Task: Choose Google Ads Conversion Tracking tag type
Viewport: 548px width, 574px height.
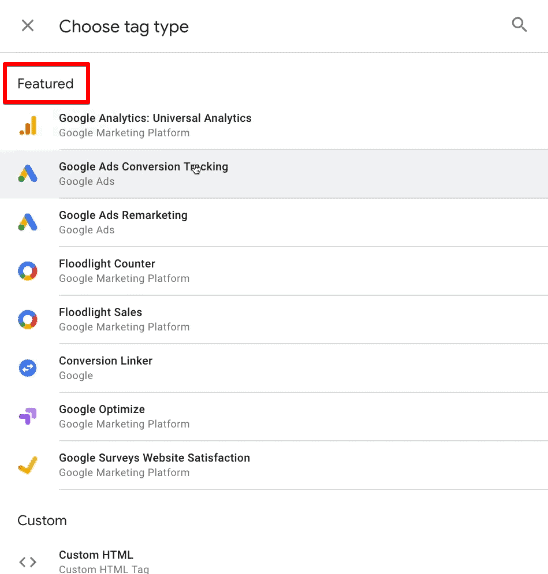Action: pyautogui.click(x=274, y=174)
